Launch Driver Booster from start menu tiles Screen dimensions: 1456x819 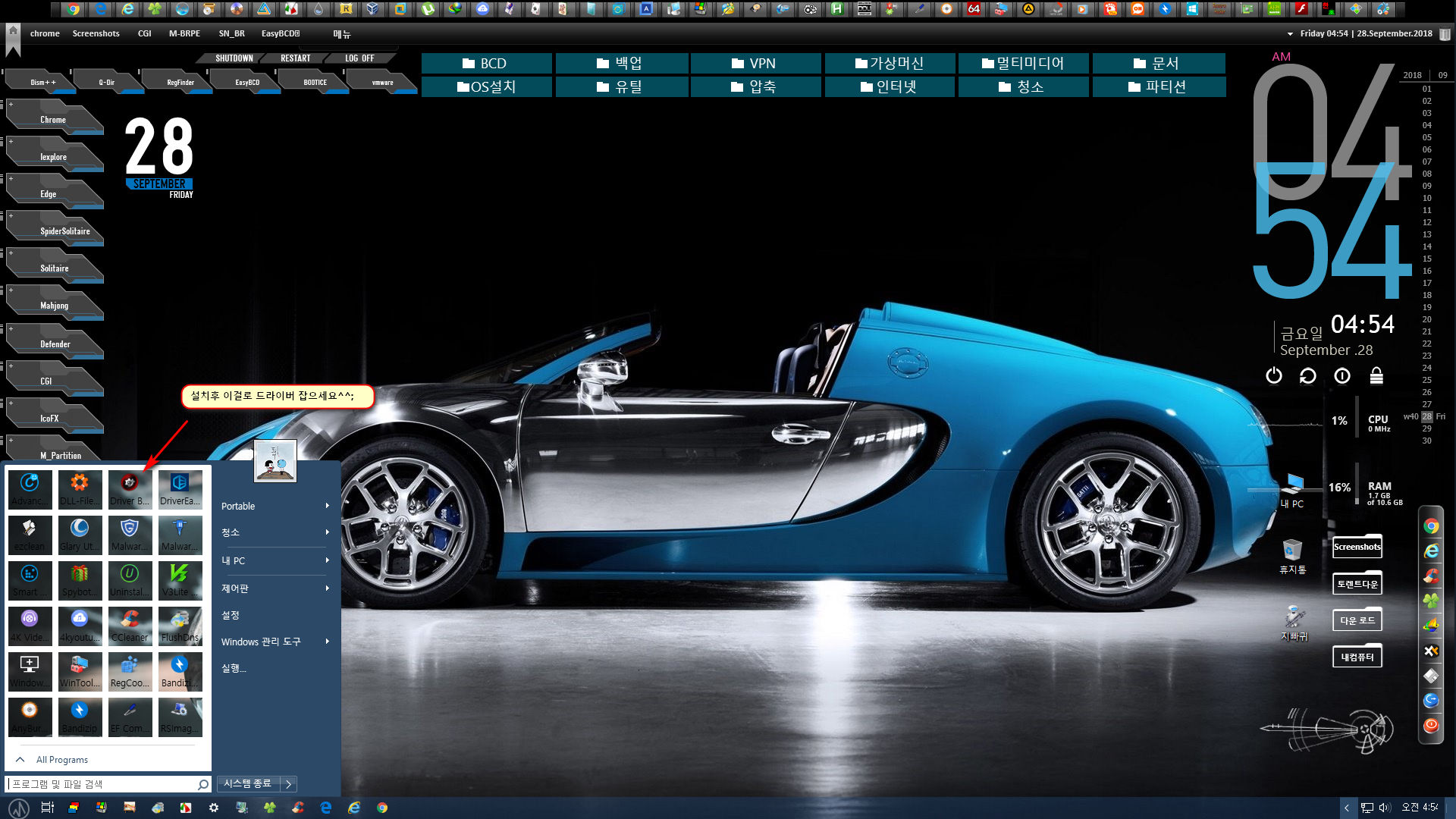pos(130,489)
